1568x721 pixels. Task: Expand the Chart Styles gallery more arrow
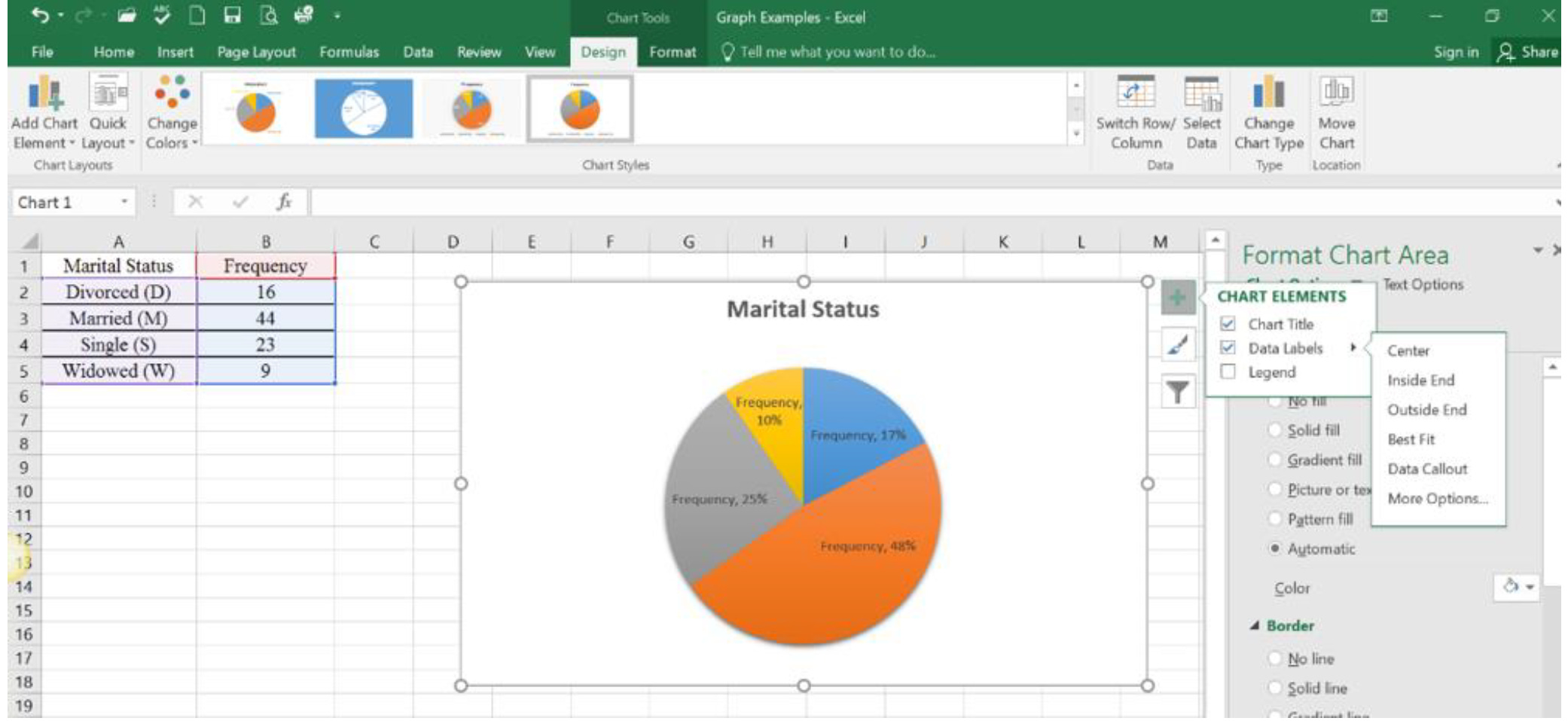pyautogui.click(x=1076, y=134)
